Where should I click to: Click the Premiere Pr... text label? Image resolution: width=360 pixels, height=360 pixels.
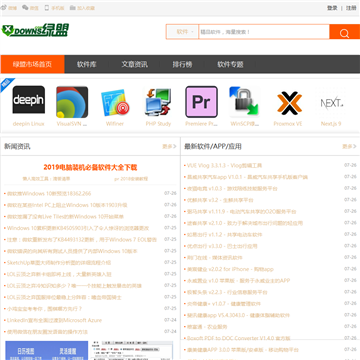[201, 124]
